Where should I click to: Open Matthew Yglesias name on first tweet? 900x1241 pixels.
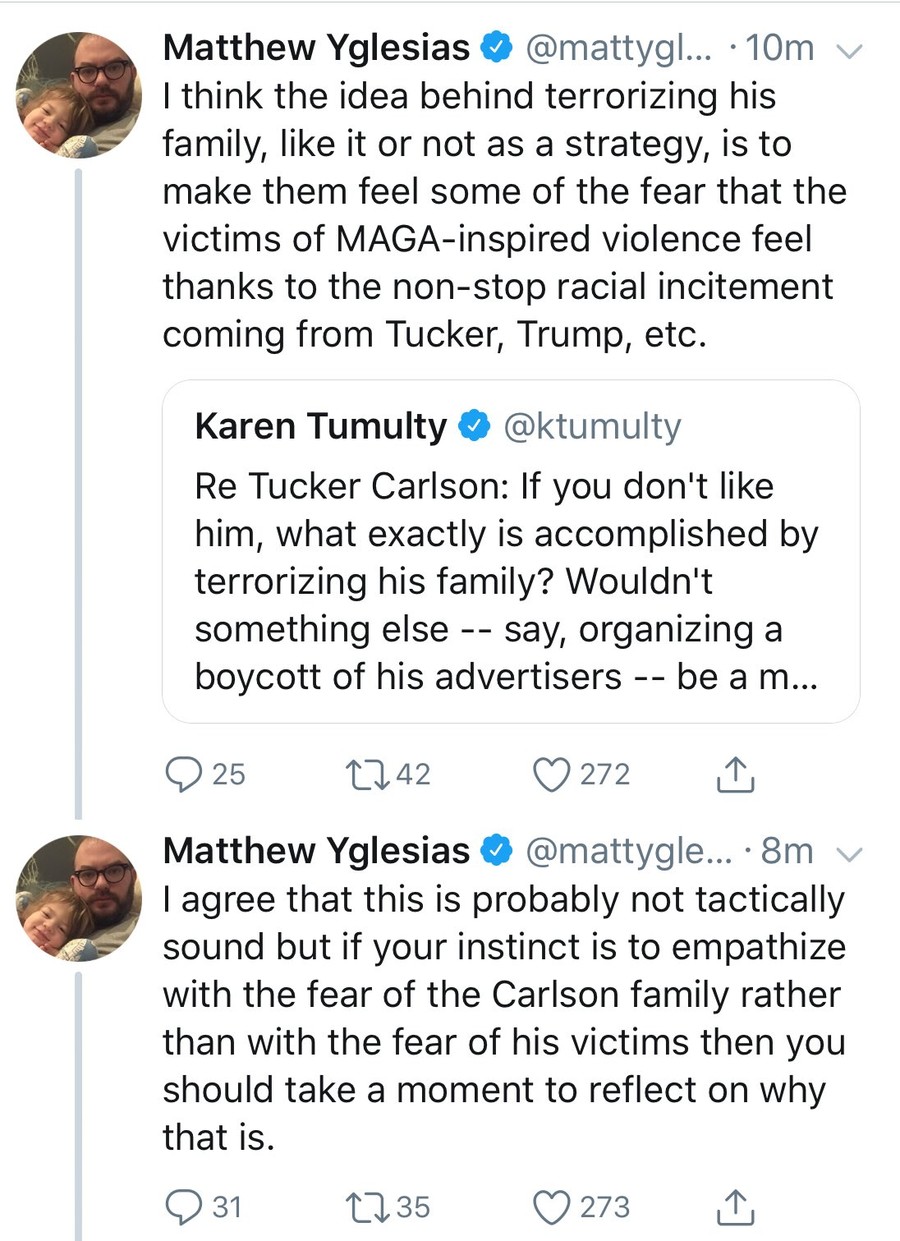(x=316, y=48)
